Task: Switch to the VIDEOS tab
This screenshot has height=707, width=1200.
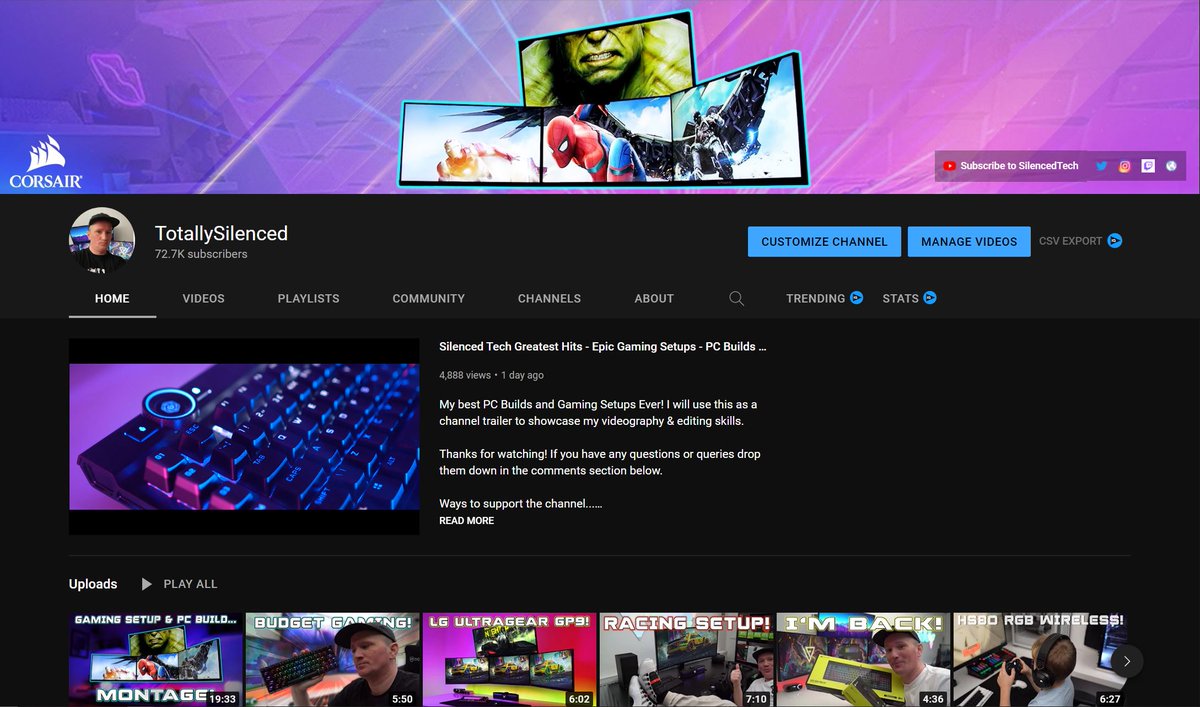Action: pos(203,298)
